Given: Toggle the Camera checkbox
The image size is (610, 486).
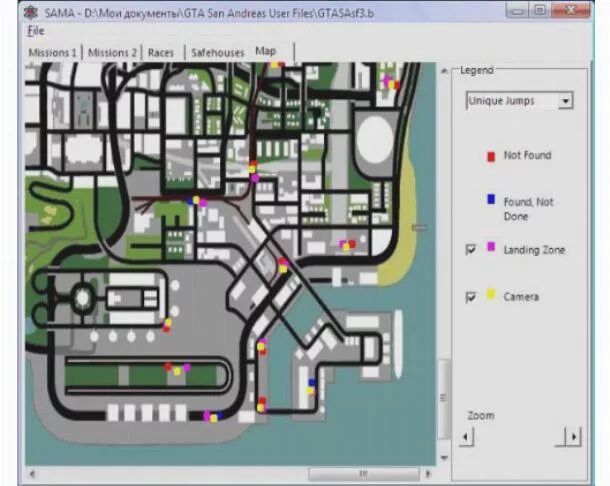Looking at the screenshot, I should tap(470, 297).
